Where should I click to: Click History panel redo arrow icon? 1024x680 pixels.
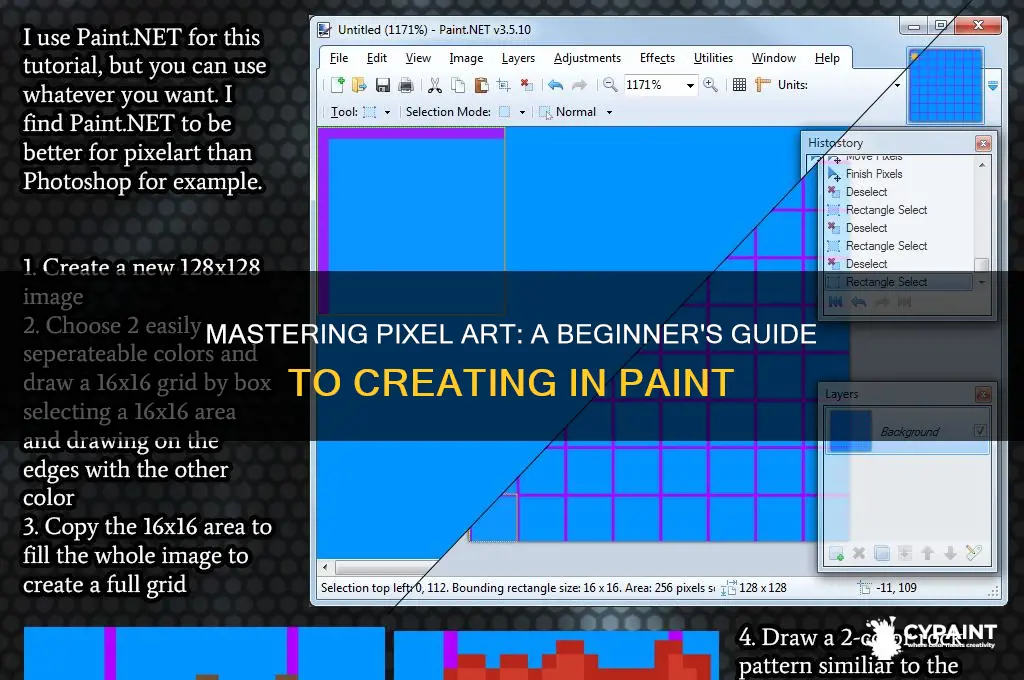(x=882, y=302)
